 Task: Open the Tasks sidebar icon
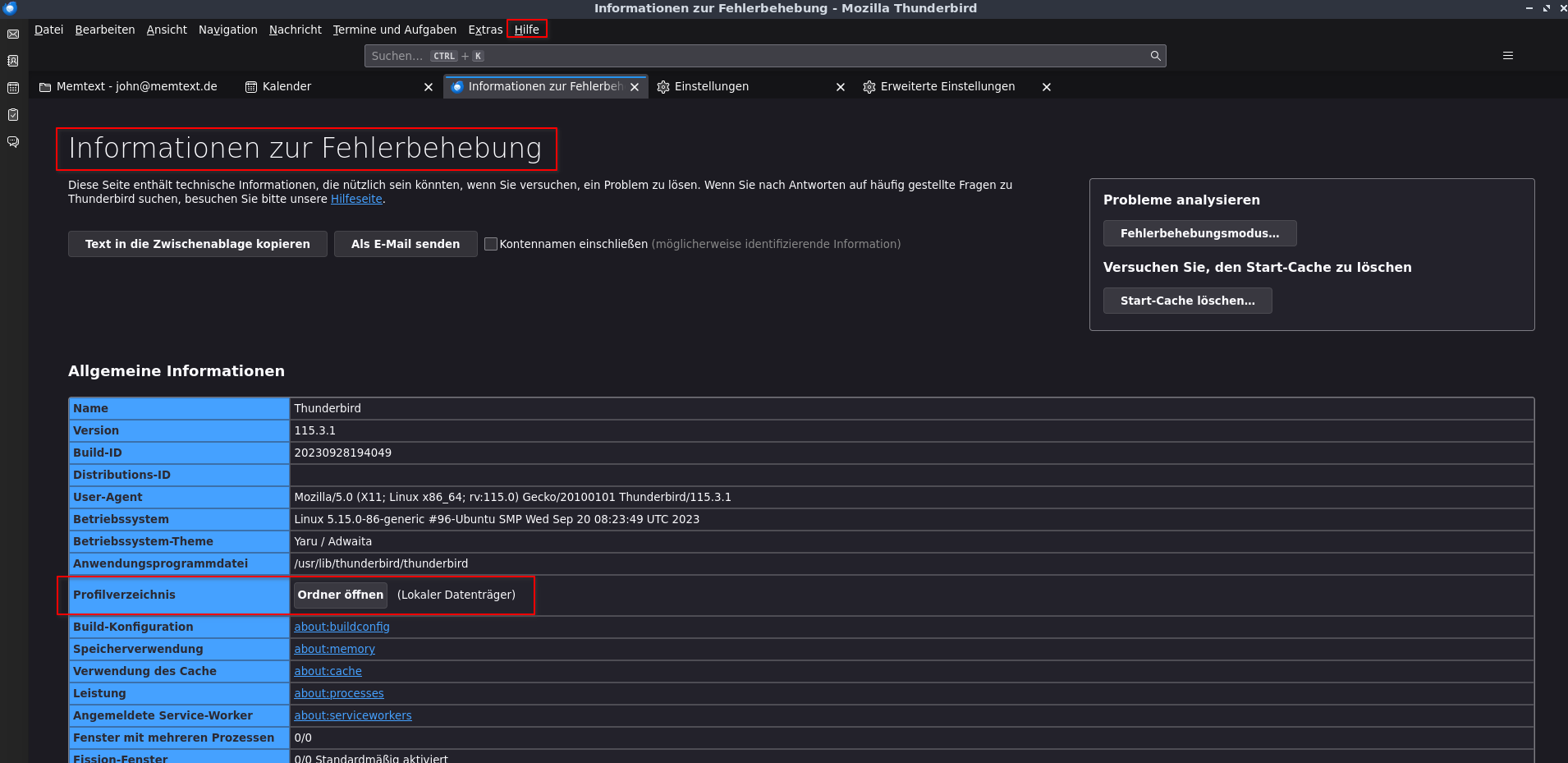pyautogui.click(x=13, y=115)
